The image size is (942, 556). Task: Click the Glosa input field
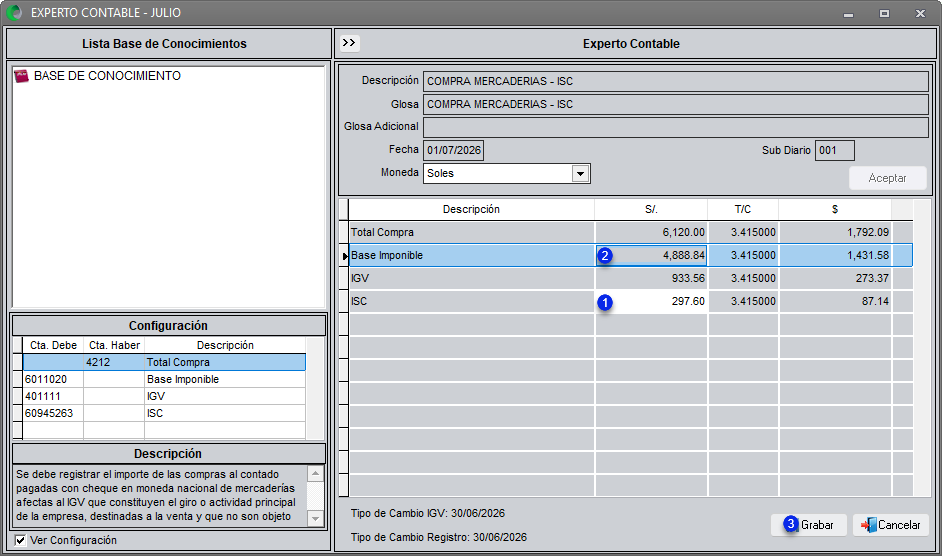click(x=676, y=104)
